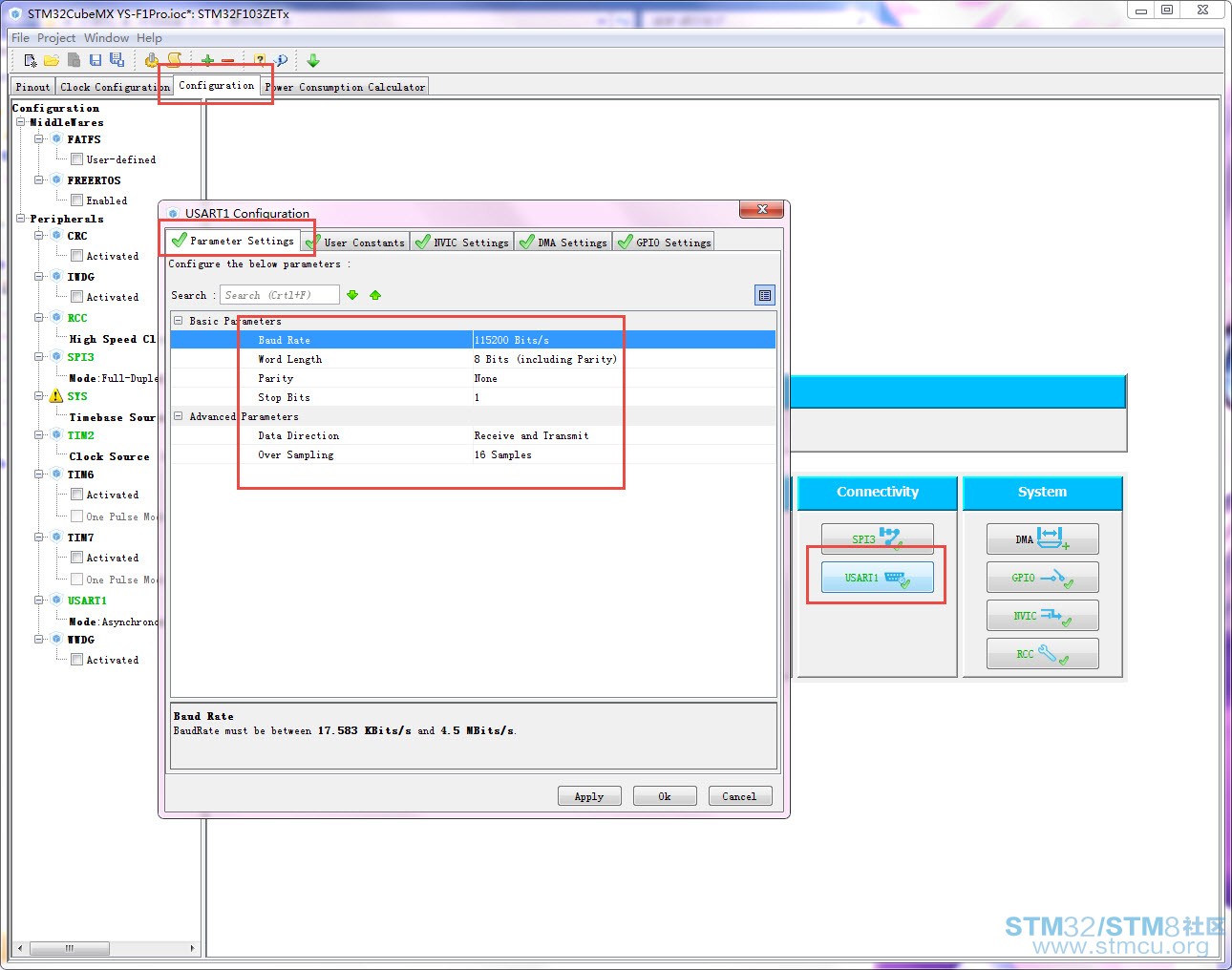Close the USART1 Configuration dialog
1232x970 pixels.
(761, 209)
